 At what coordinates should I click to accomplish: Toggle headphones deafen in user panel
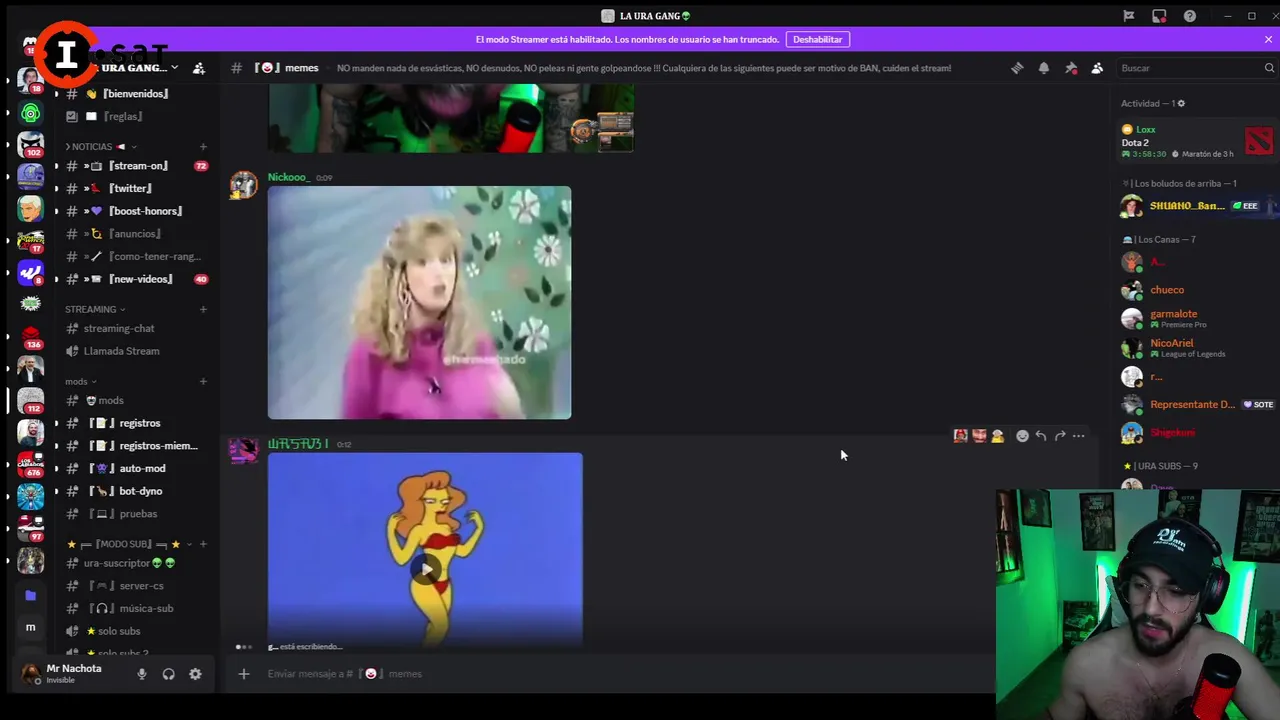click(169, 674)
